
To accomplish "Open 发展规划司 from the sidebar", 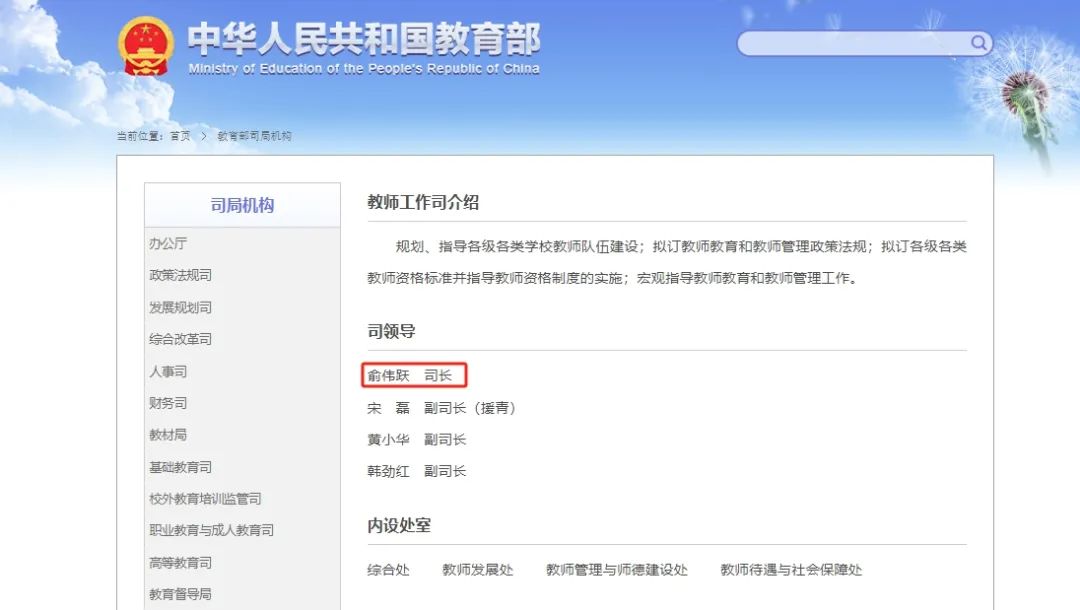I will (x=180, y=307).
